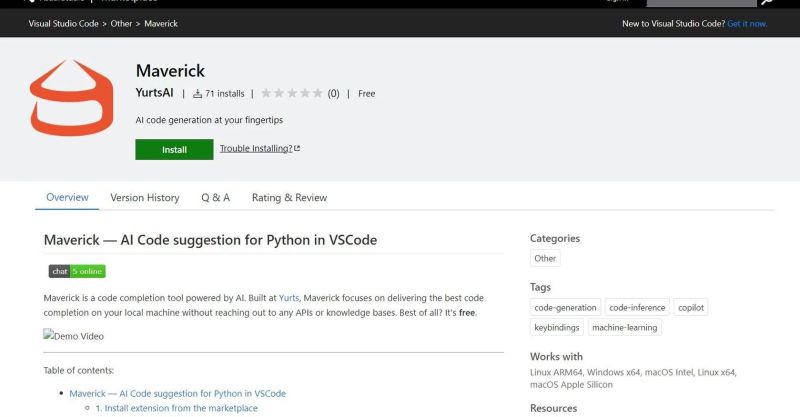Select the Overview tab
The image size is (800, 417).
click(67, 198)
